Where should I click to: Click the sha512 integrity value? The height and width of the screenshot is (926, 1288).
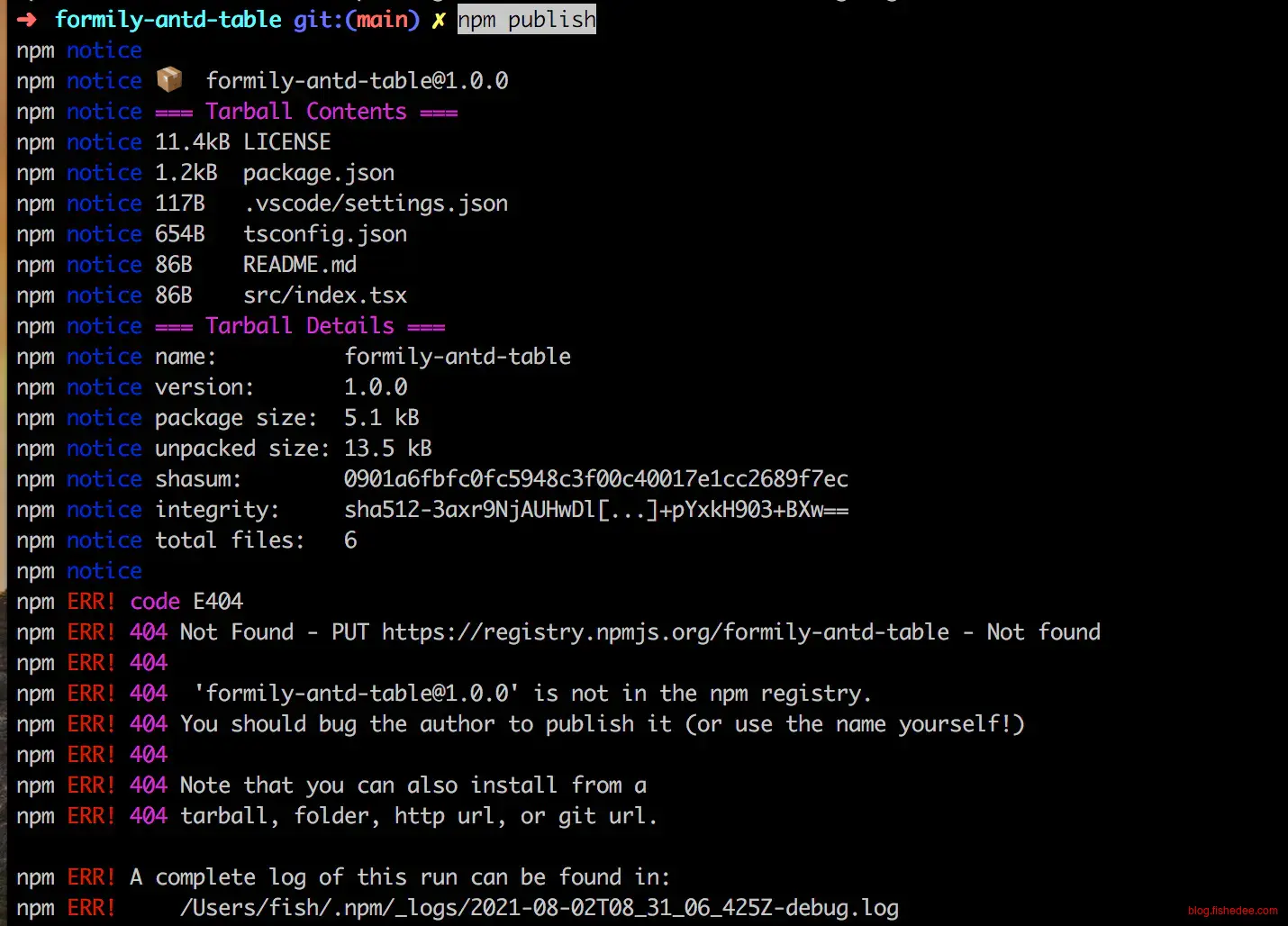click(595, 509)
